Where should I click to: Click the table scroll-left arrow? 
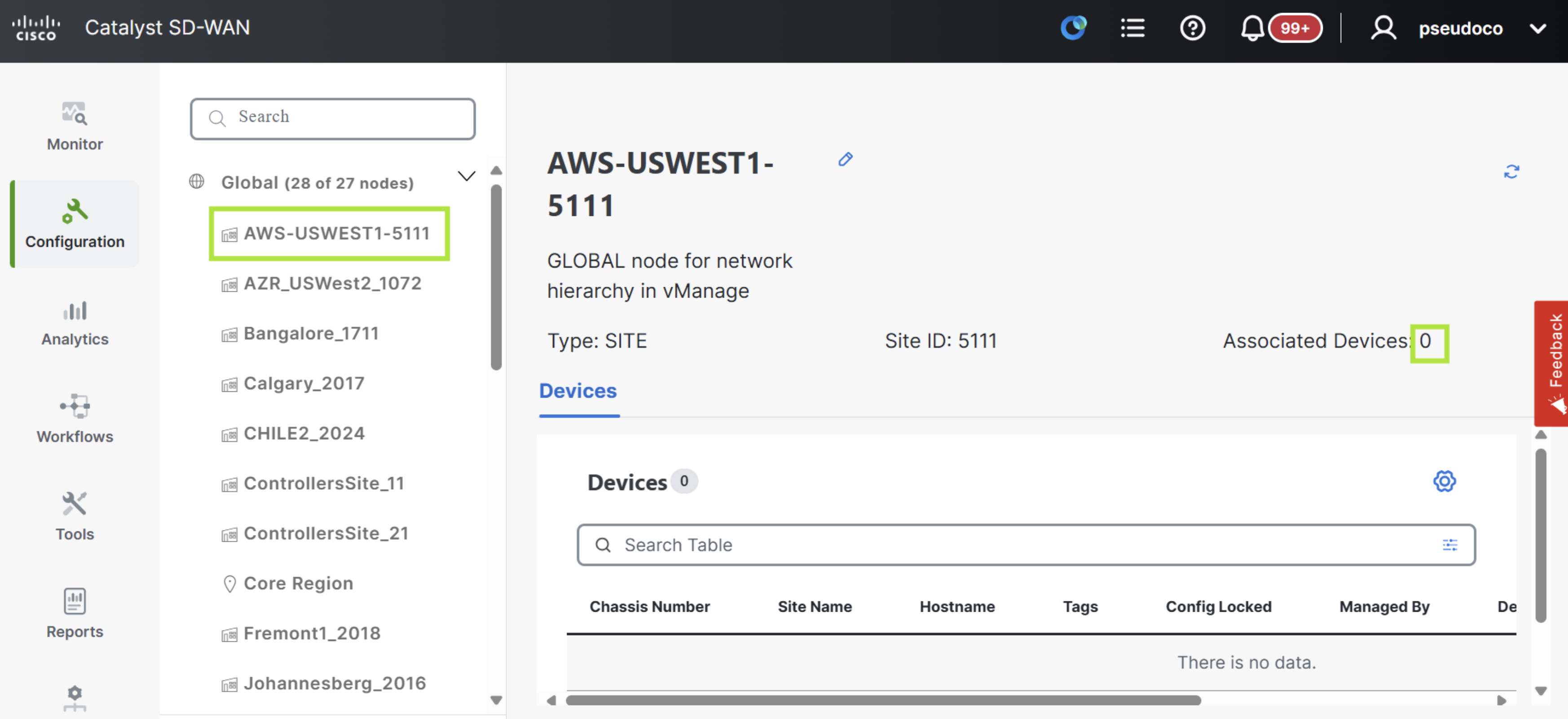551,700
